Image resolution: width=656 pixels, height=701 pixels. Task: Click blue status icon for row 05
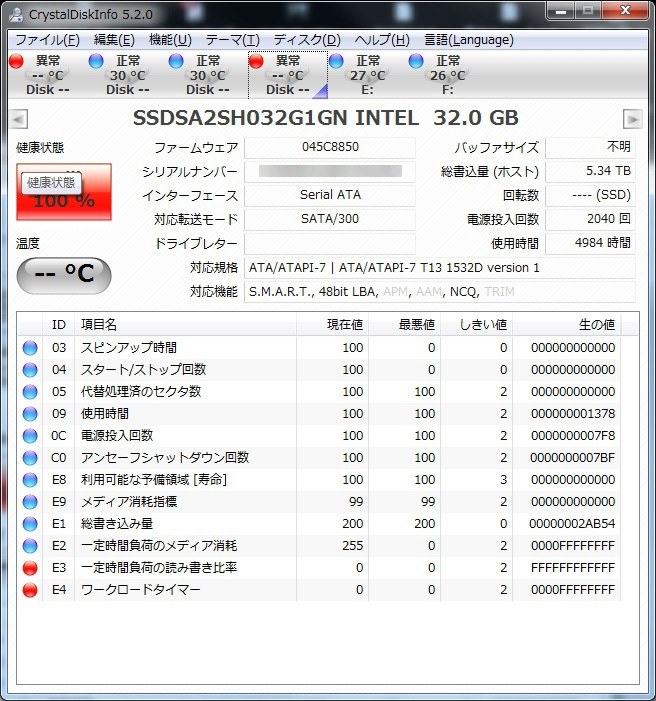coord(30,392)
